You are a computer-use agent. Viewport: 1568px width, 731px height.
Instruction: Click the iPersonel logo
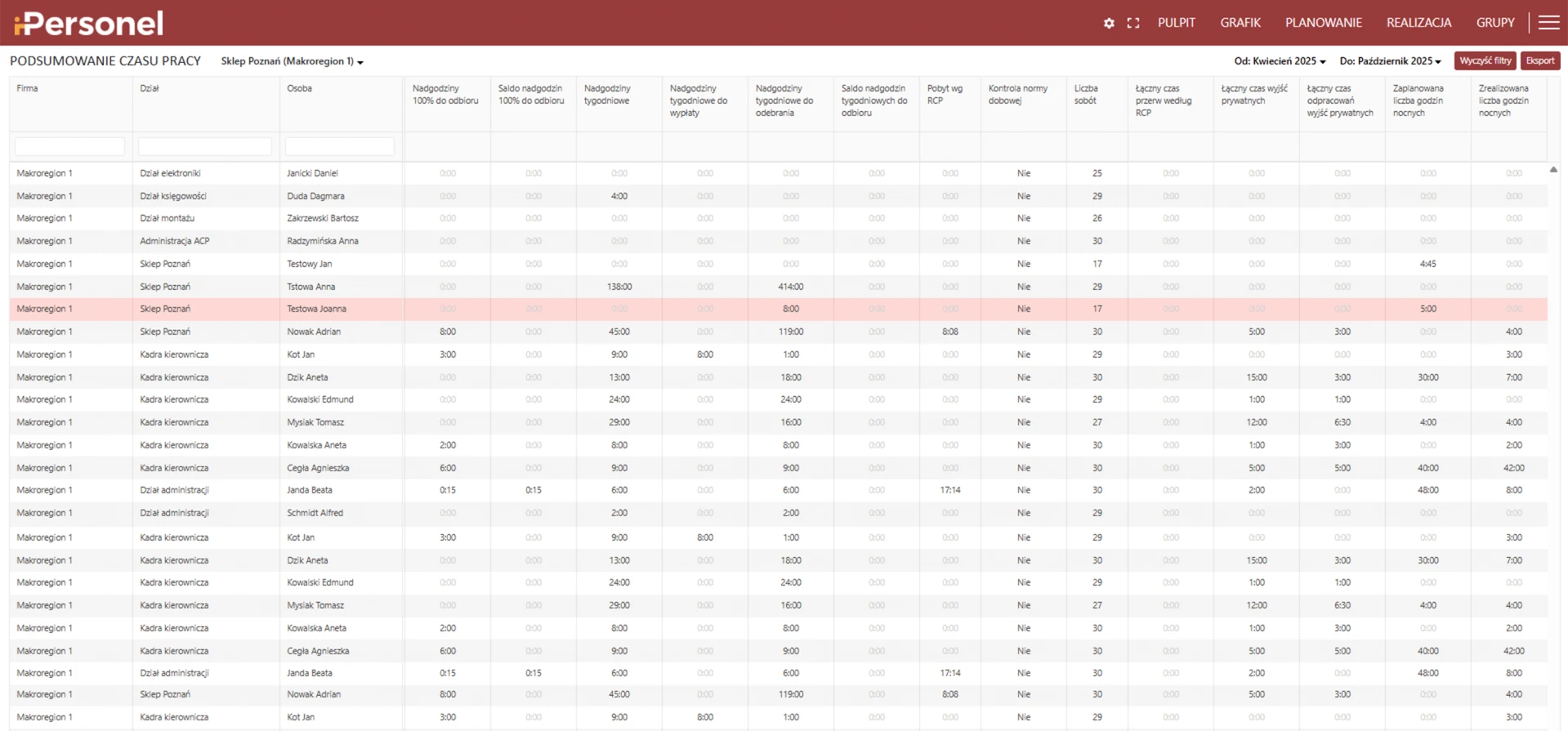point(88,23)
